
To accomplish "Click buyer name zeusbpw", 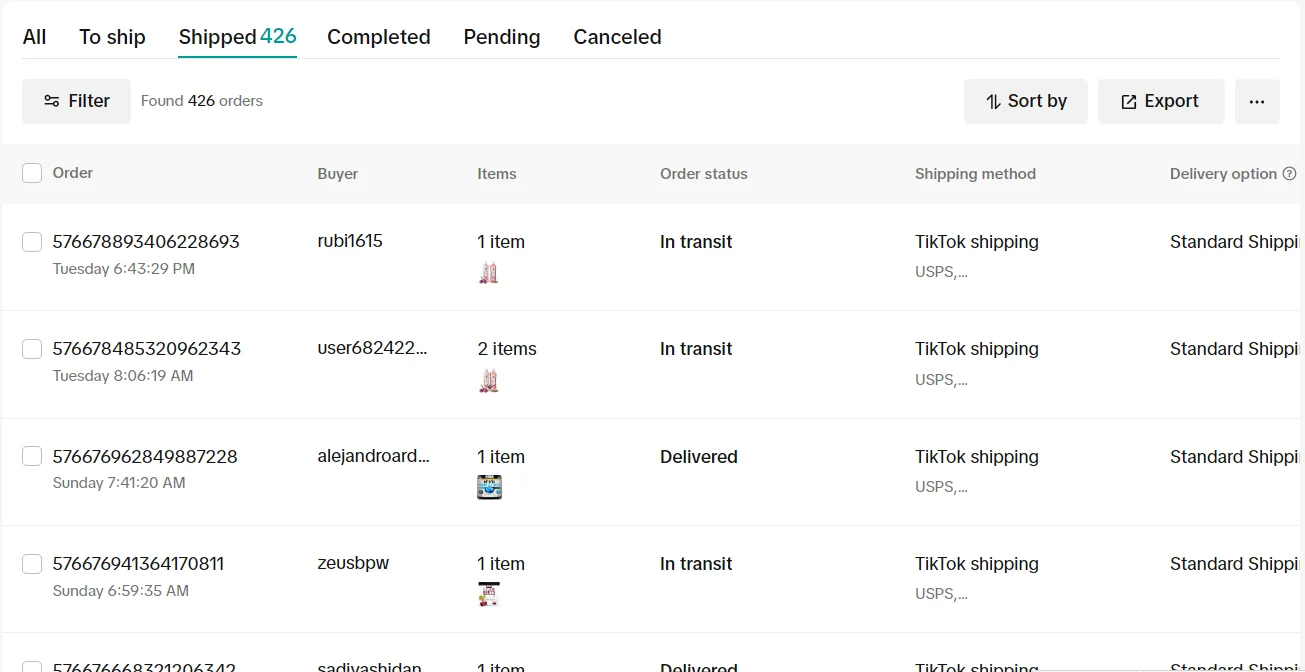I will [353, 563].
